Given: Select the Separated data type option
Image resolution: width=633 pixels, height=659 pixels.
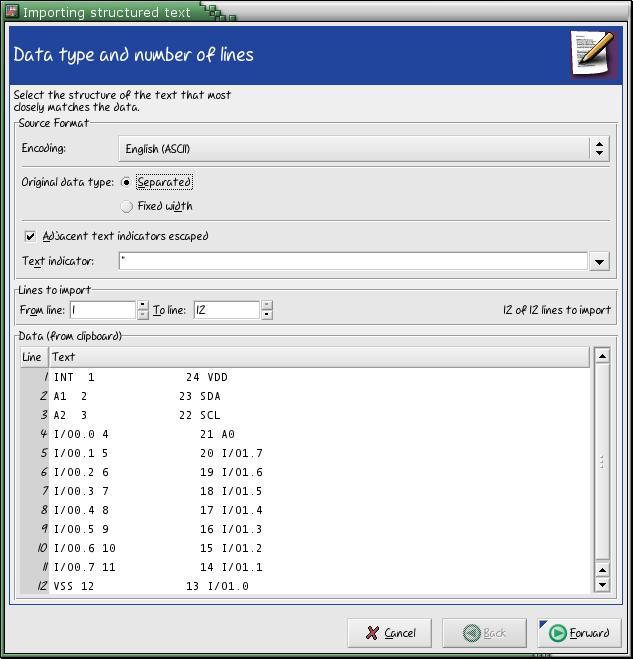Looking at the screenshot, I should [x=127, y=183].
